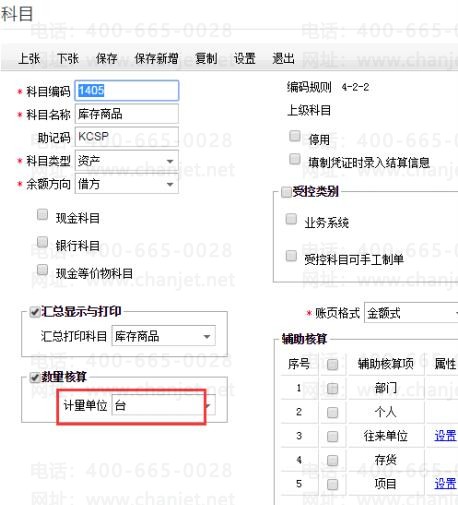Viewport: 458px width, 505px height.
Task: Open the 科目类型 dropdown
Action: pyautogui.click(x=127, y=161)
